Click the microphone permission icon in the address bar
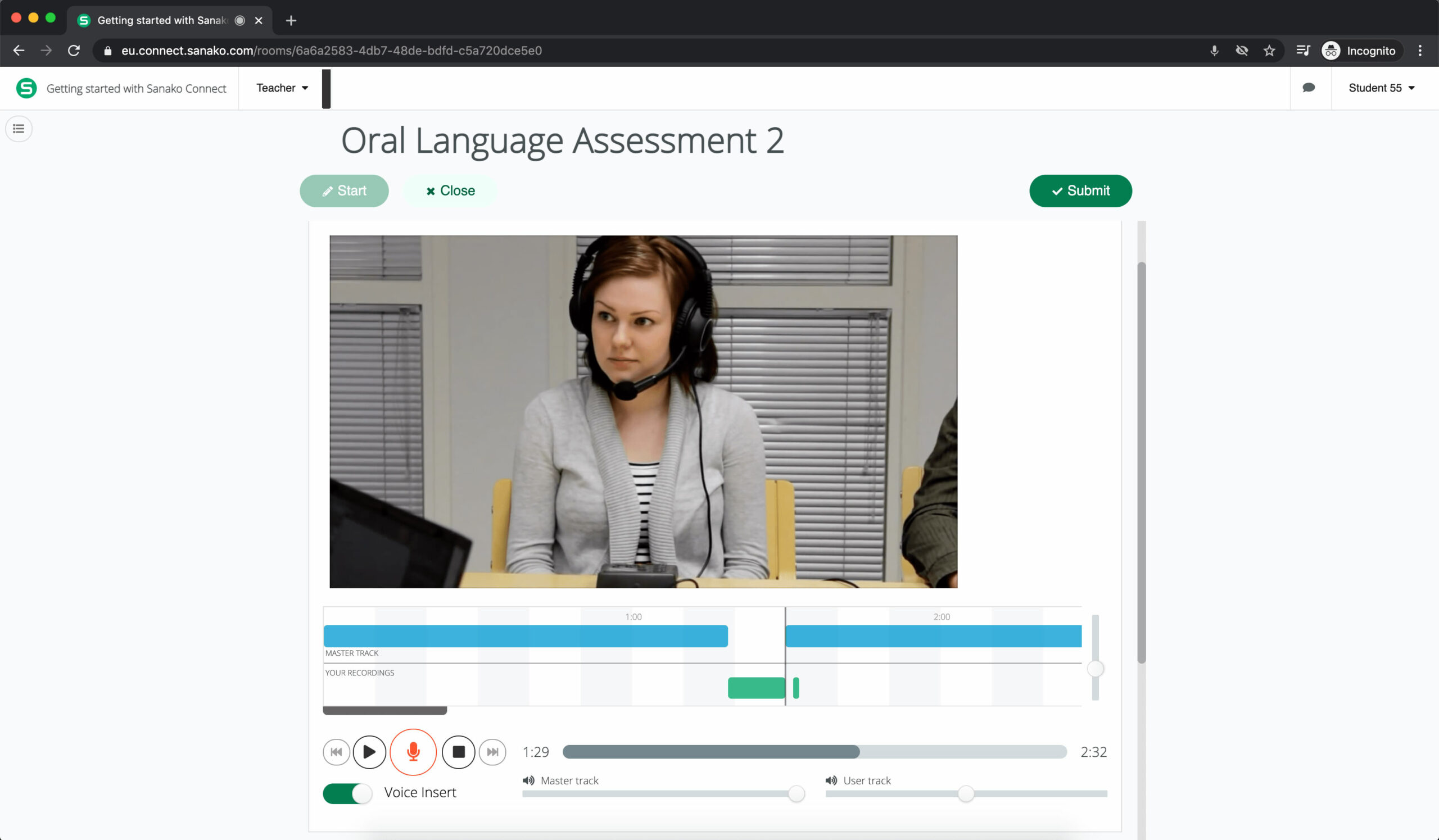The height and width of the screenshot is (840, 1439). tap(1214, 50)
